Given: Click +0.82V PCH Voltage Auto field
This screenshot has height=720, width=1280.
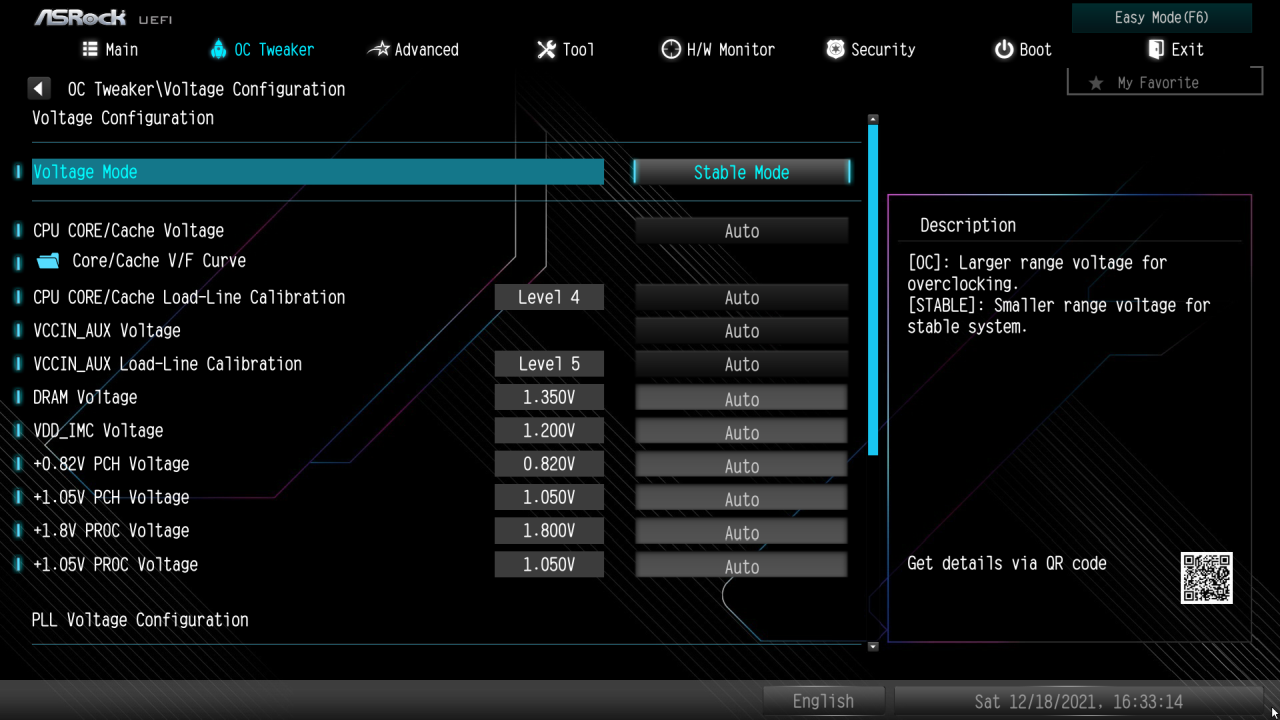Looking at the screenshot, I should click(742, 465).
